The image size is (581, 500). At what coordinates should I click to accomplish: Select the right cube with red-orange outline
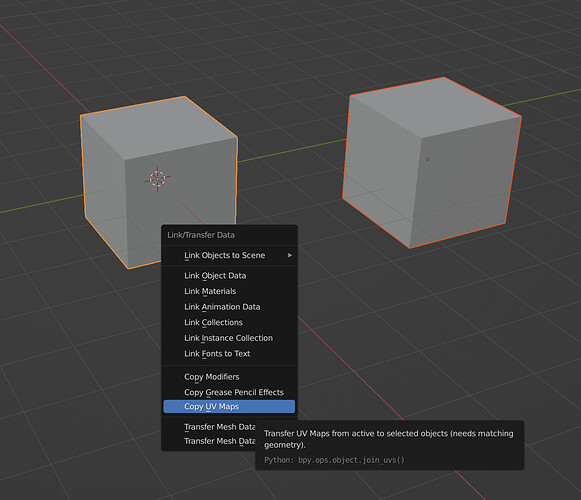pos(432,163)
